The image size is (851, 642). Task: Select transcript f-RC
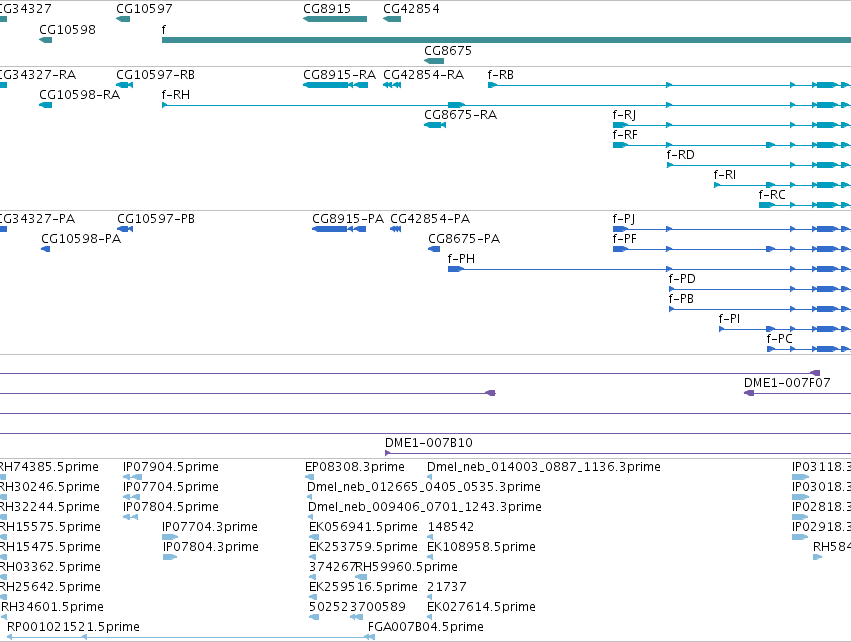pos(772,195)
